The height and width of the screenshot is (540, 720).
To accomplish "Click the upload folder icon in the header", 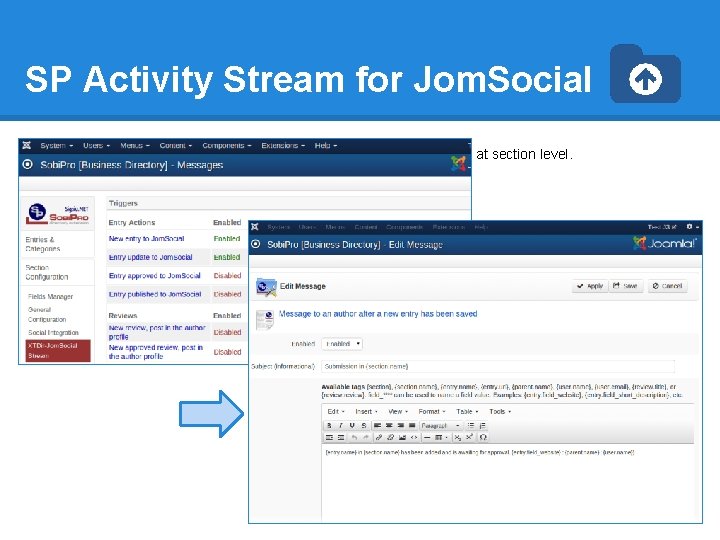I will [645, 74].
